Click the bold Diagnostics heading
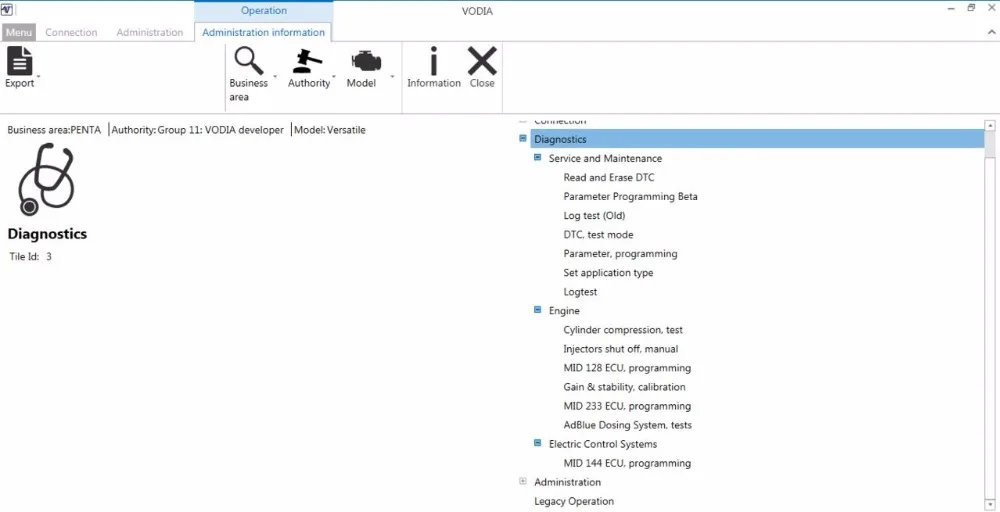 pyautogui.click(x=47, y=234)
